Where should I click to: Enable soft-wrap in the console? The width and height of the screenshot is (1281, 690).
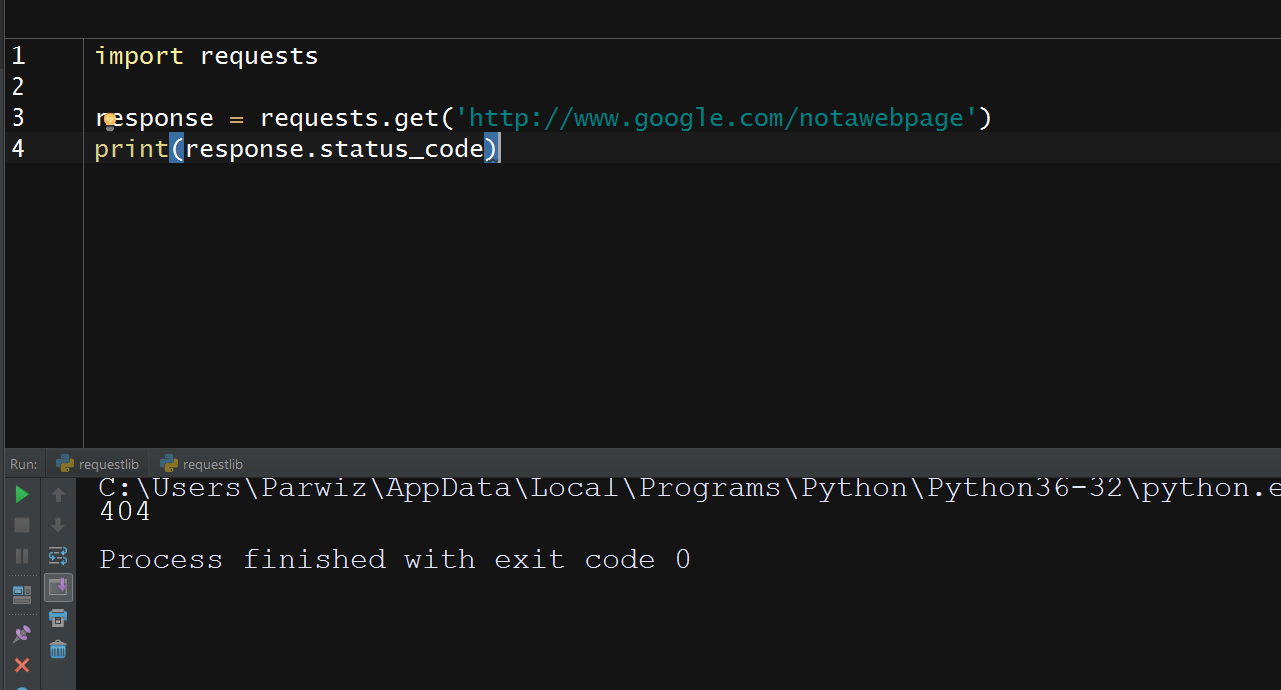58,555
